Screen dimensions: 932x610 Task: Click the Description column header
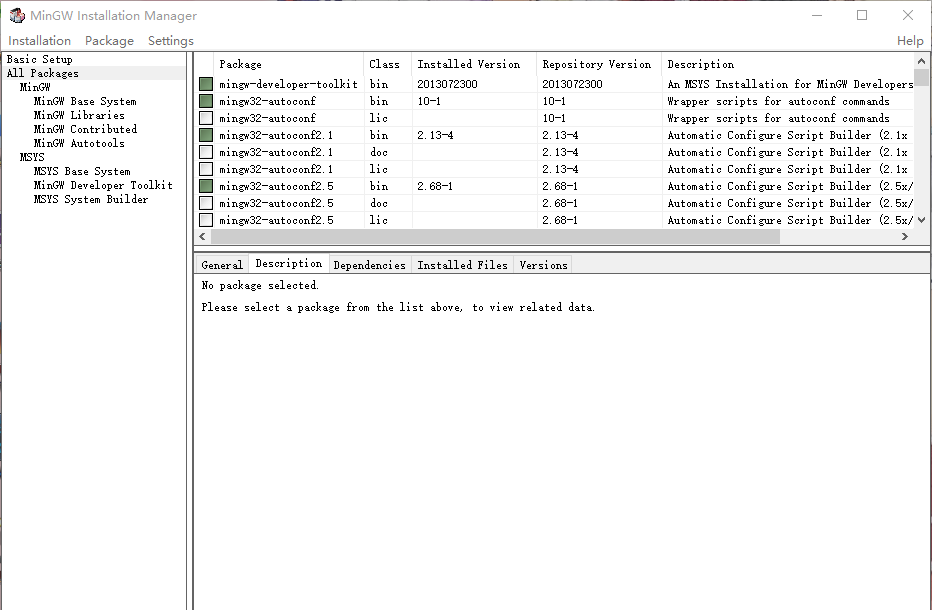788,64
